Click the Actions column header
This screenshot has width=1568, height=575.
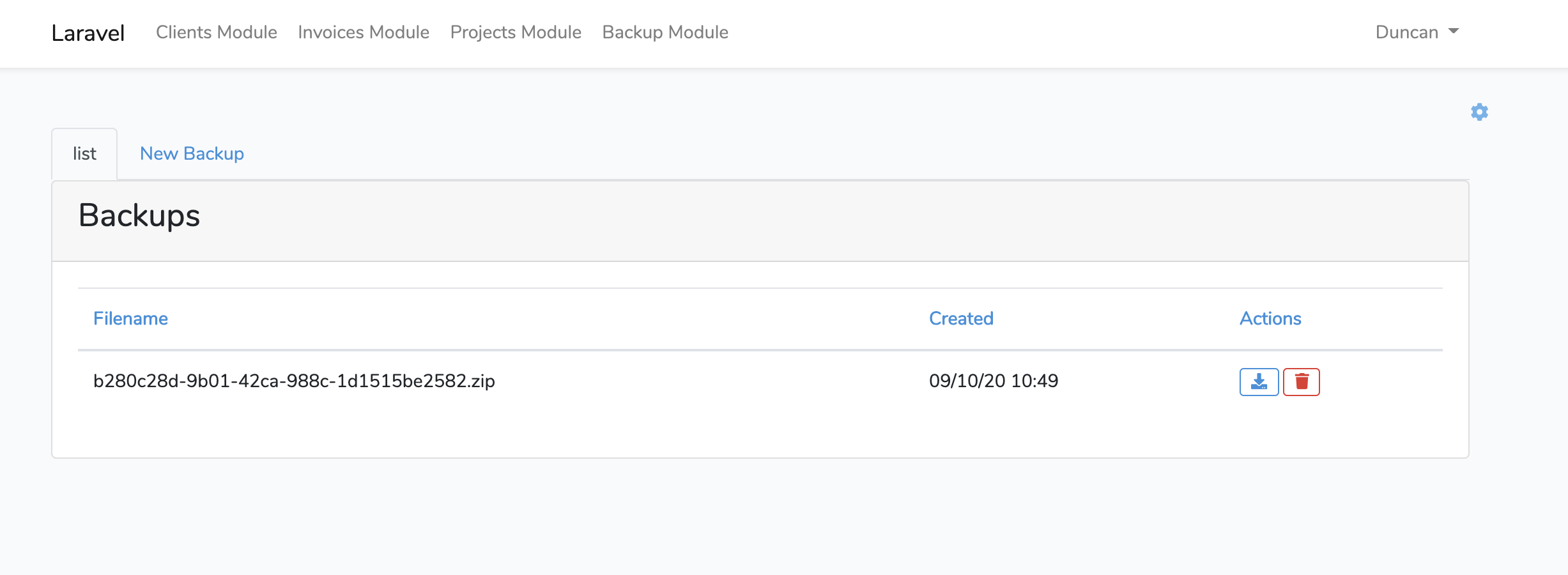coord(1270,319)
